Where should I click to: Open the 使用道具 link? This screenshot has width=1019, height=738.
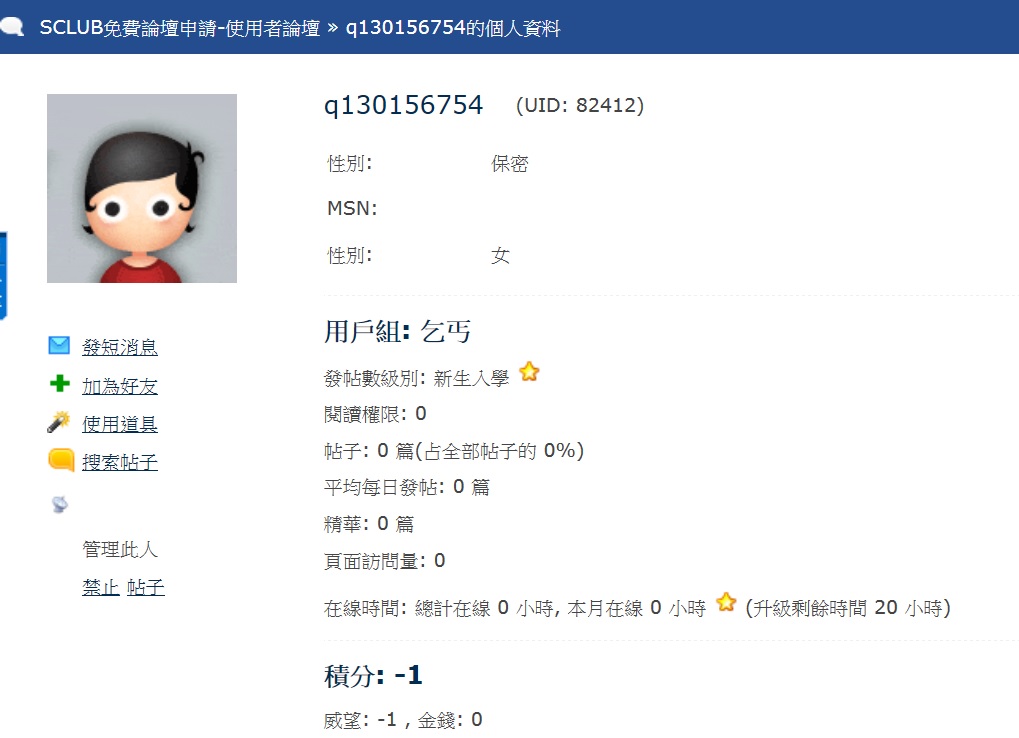(120, 424)
